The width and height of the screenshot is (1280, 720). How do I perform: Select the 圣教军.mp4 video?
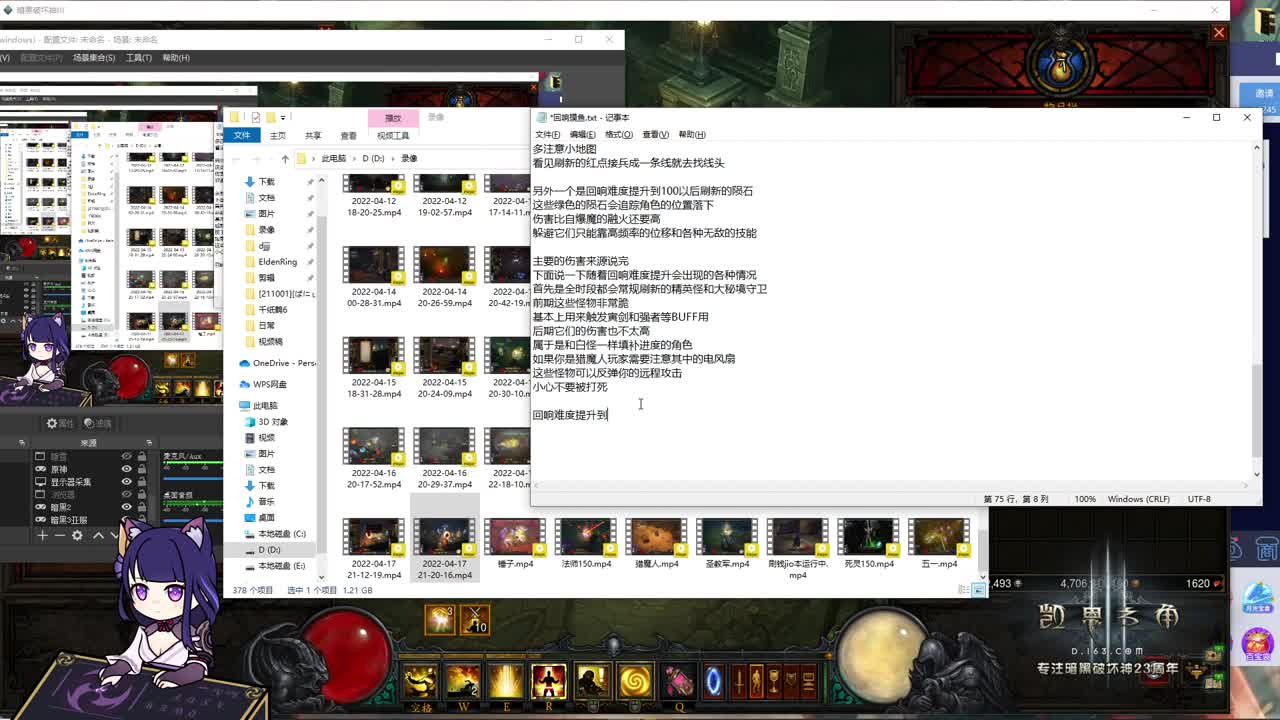click(727, 543)
